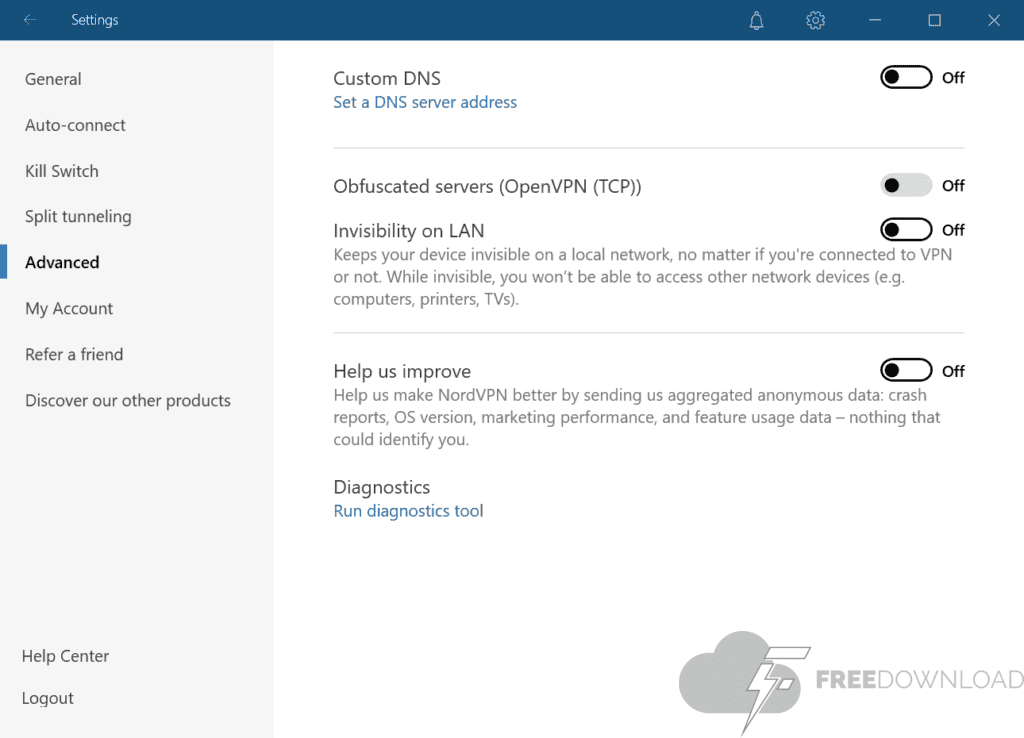Toggle Obfuscated servers switch
The image size is (1024, 738).
(906, 185)
